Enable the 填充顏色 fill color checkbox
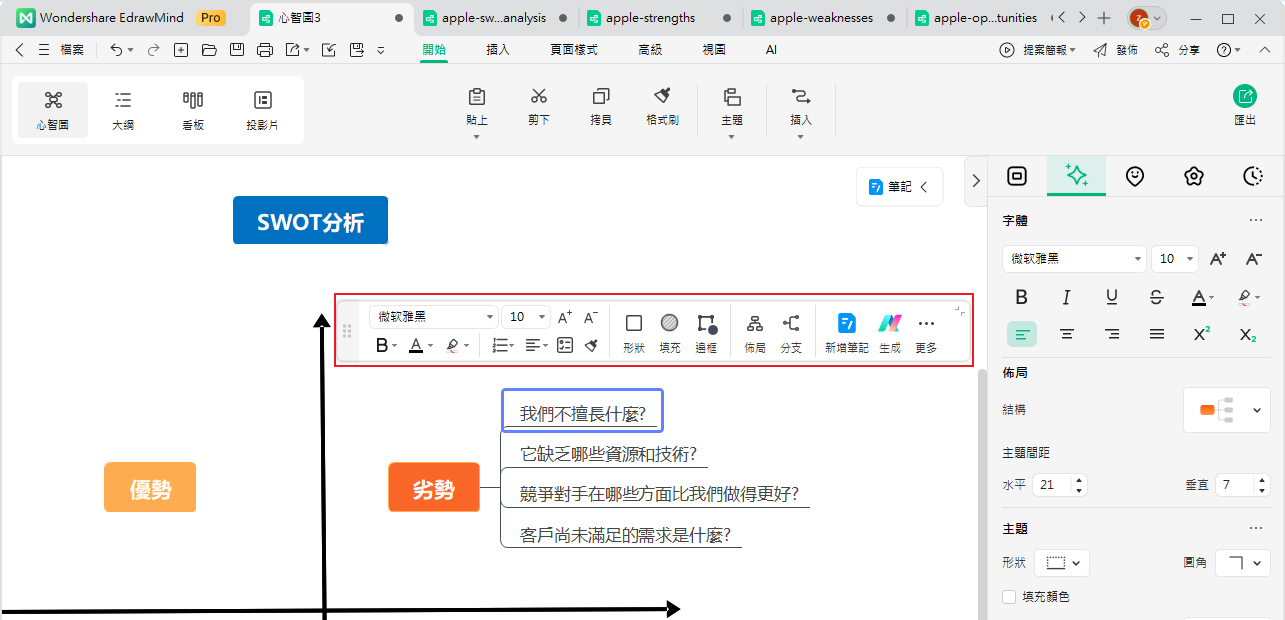The image size is (1285, 620). point(1009,597)
